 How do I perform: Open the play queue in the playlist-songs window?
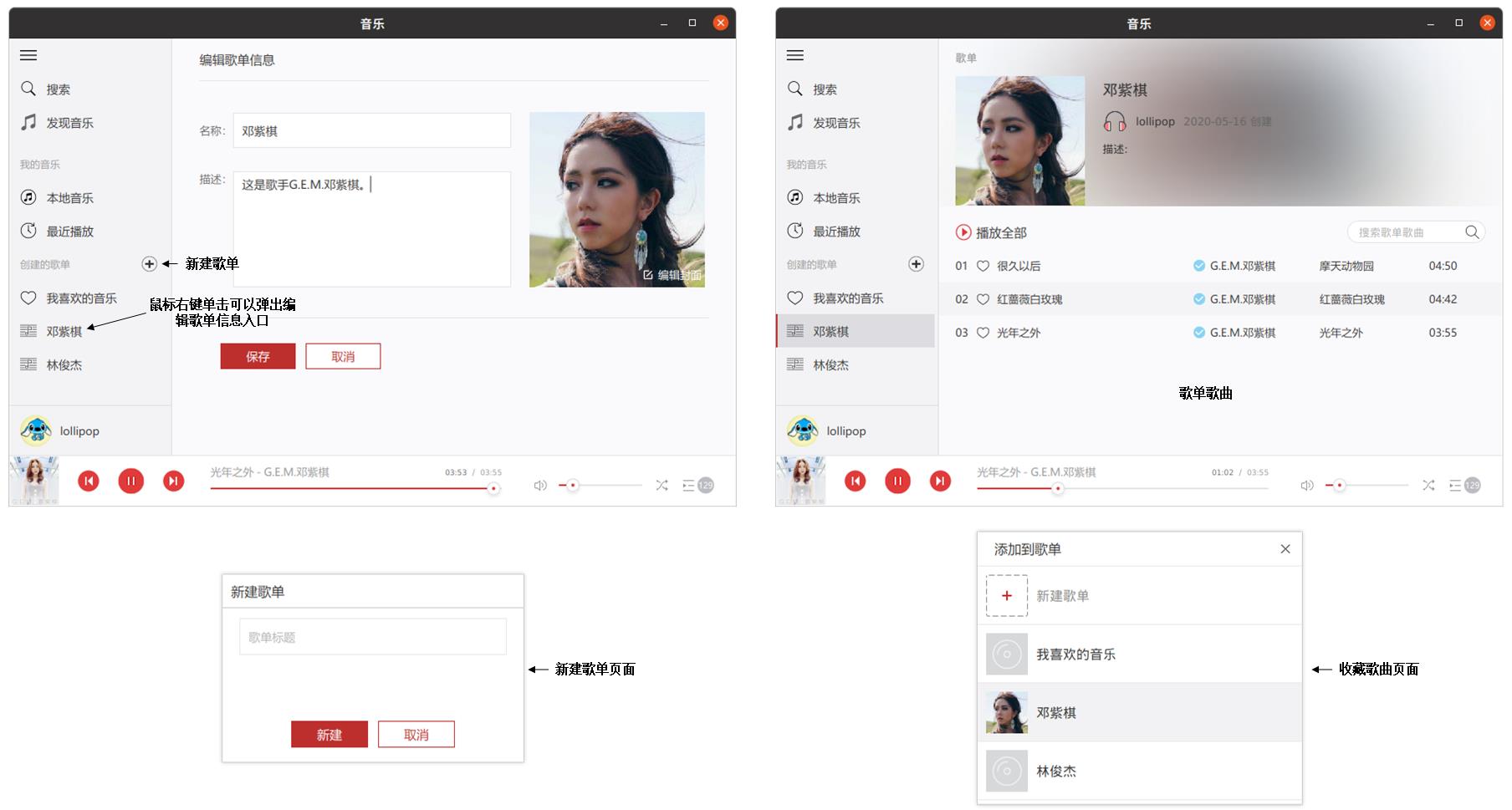1464,485
